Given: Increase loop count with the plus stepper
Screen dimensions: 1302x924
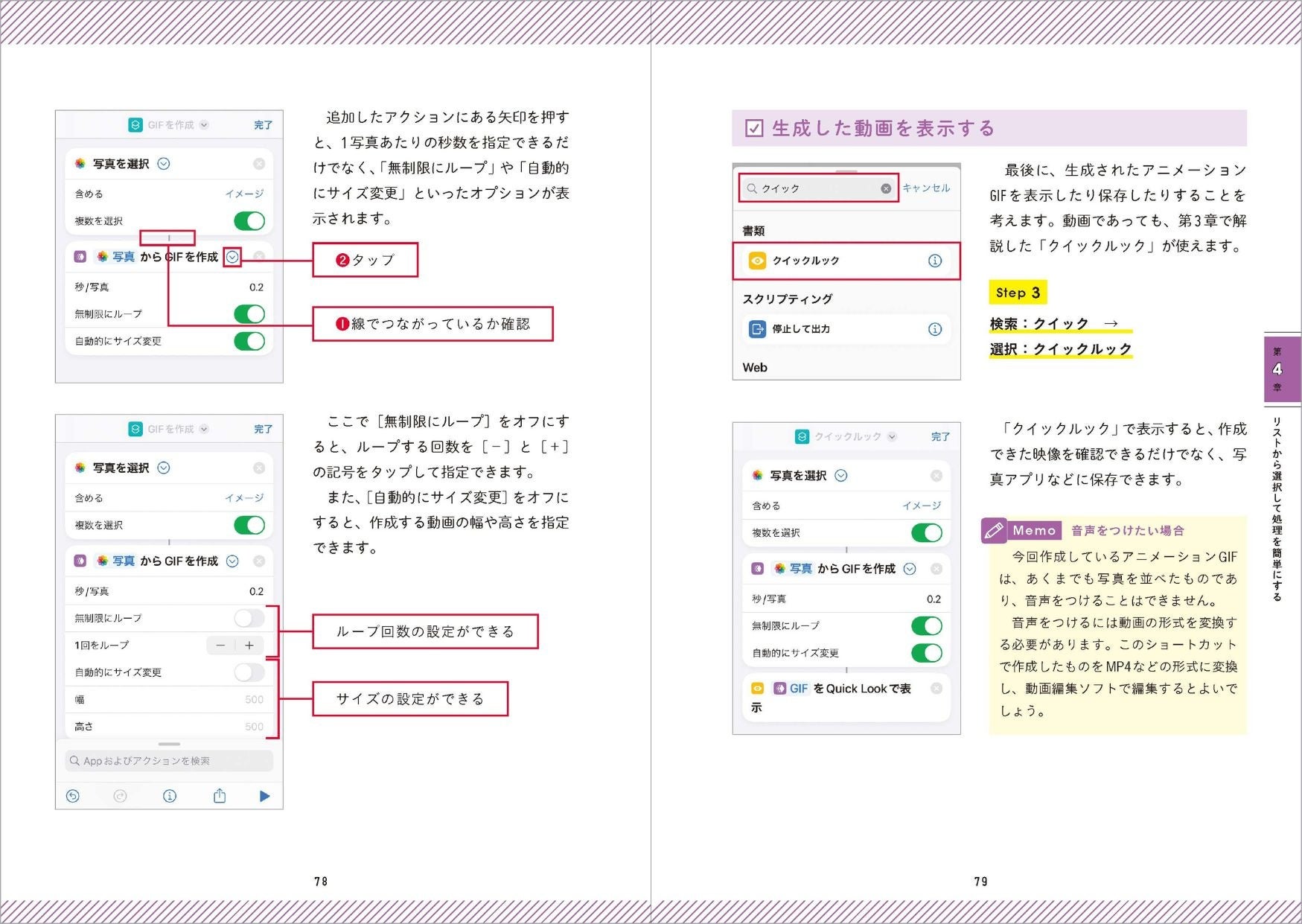Looking at the screenshot, I should (249, 646).
